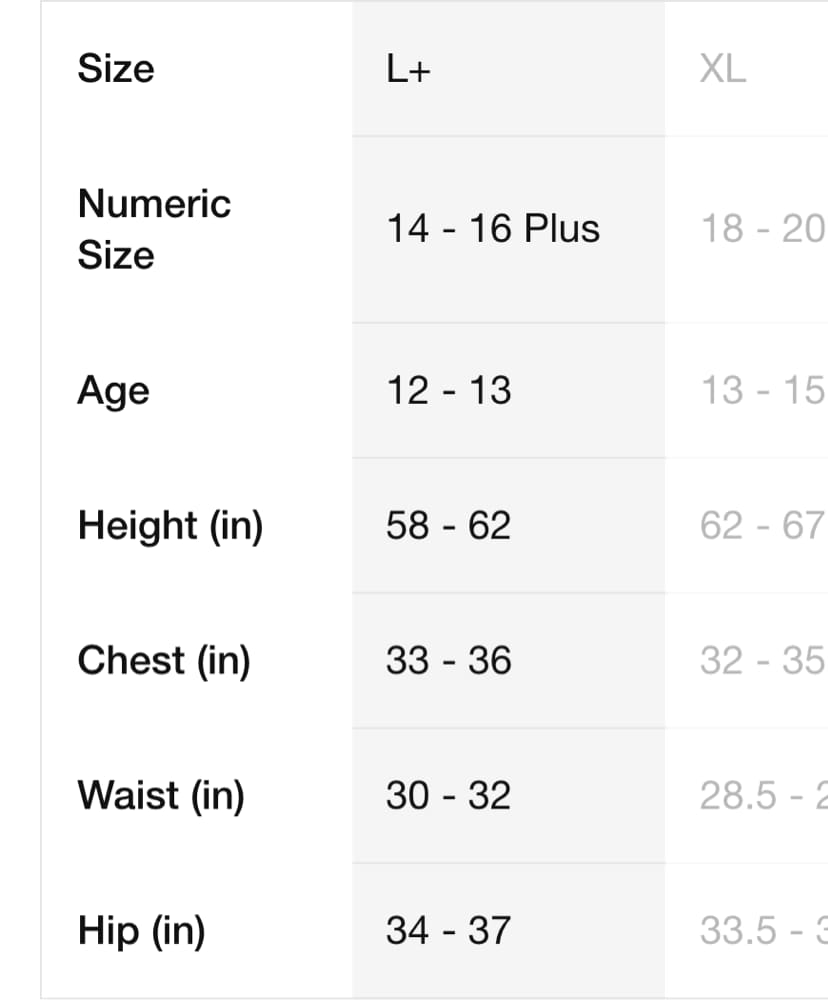Click the Size row label
Viewport: 828px width, 1000px height.
pos(116,69)
